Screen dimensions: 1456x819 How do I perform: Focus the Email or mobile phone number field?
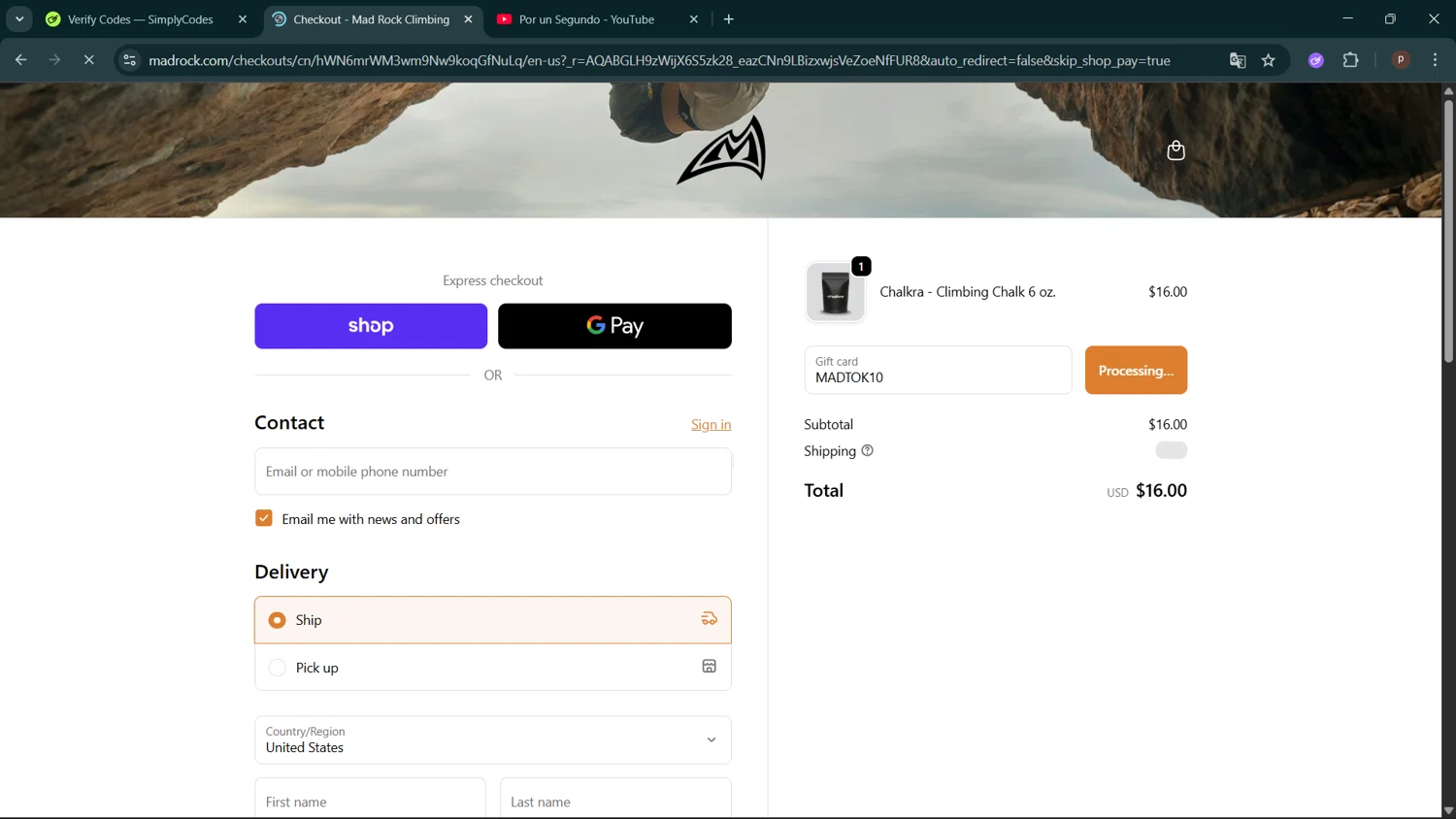coord(493,472)
